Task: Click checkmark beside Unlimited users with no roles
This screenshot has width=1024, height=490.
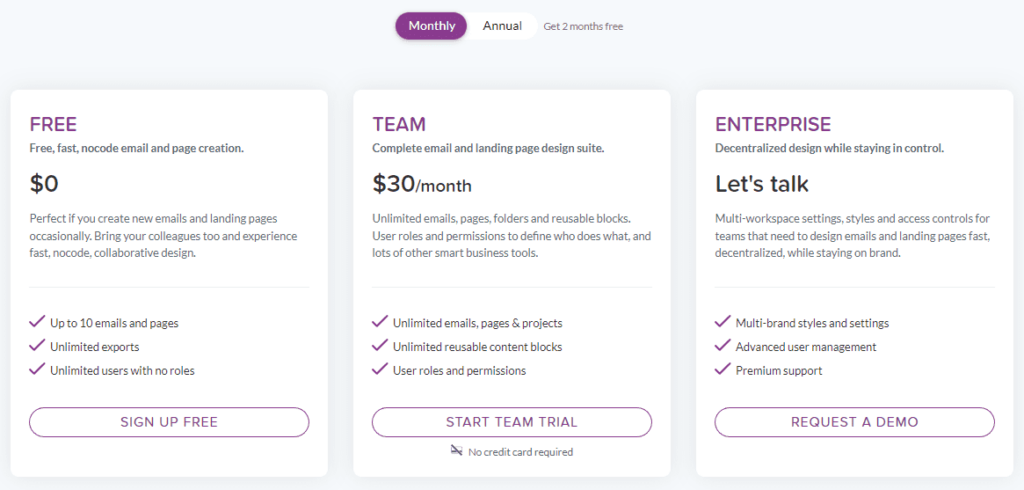Action: [x=37, y=370]
